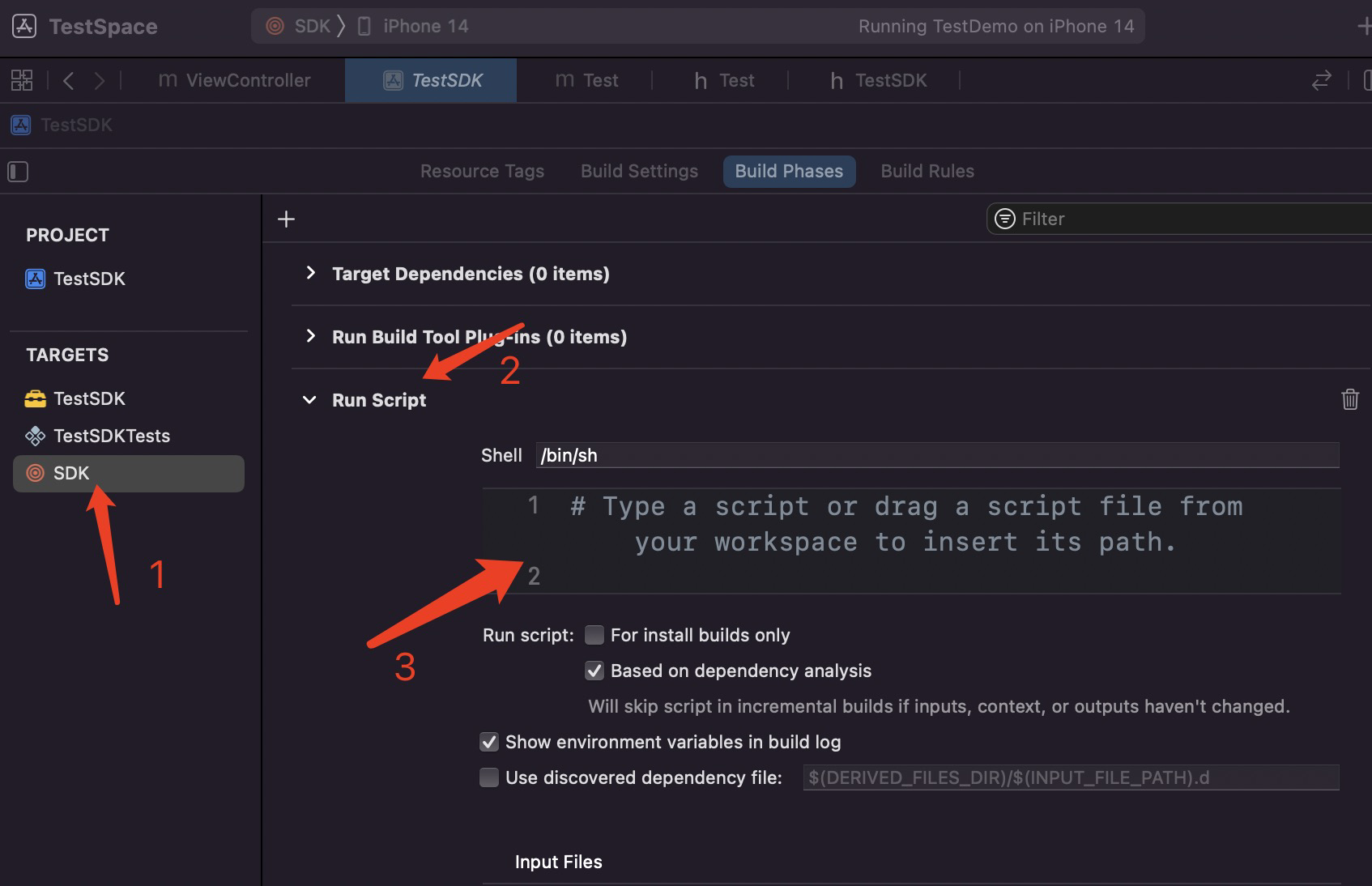Enable For install builds only
This screenshot has width=1372, height=886.
pyautogui.click(x=594, y=635)
